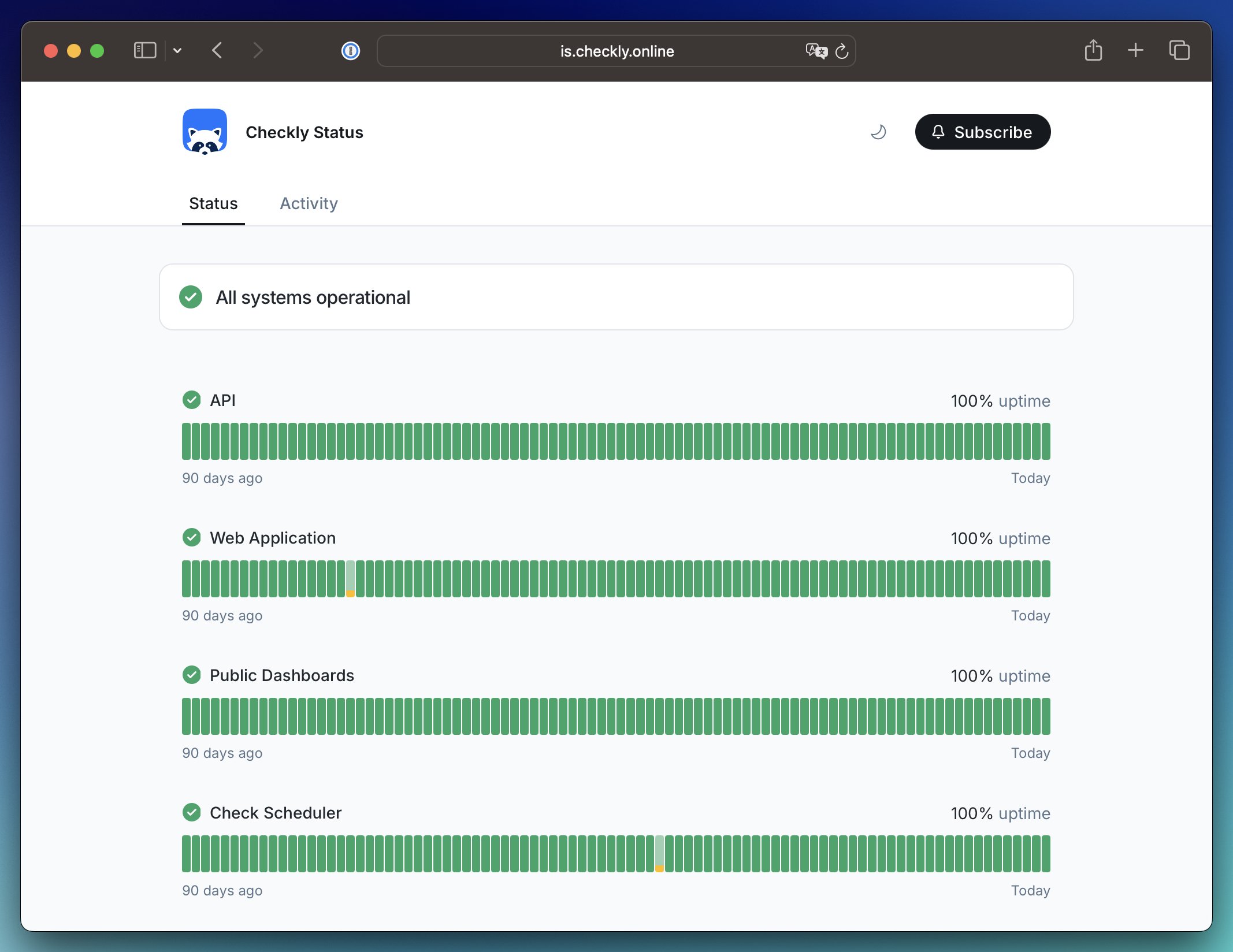
Task: Click the Public Dashboards component name
Action: click(282, 675)
